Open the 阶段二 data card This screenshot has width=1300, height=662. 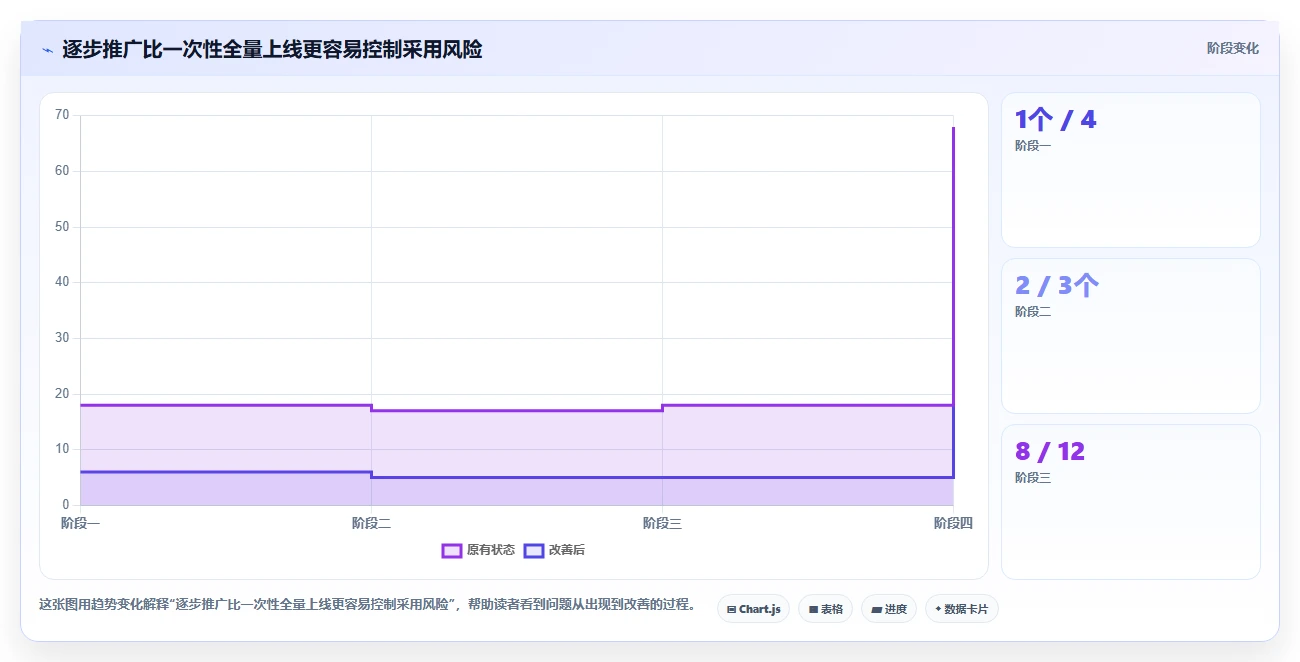(x=1130, y=336)
